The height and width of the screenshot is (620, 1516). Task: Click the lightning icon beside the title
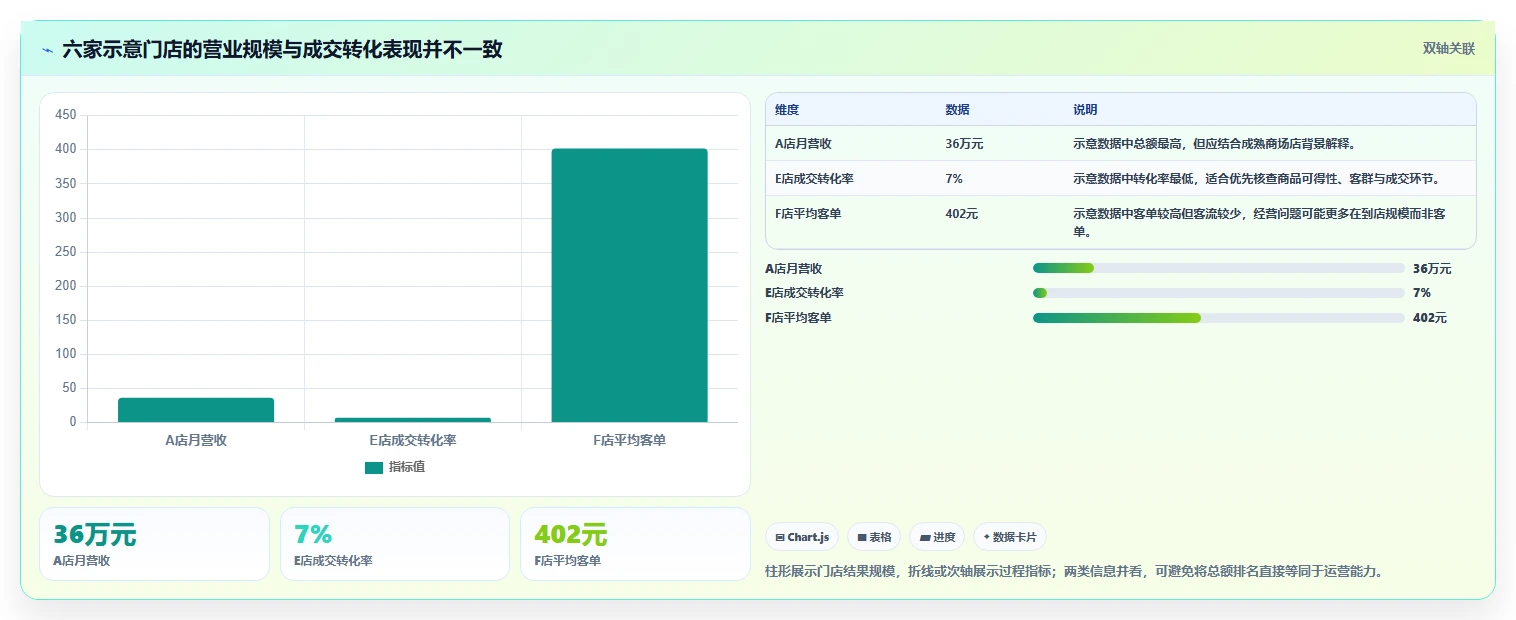point(47,49)
